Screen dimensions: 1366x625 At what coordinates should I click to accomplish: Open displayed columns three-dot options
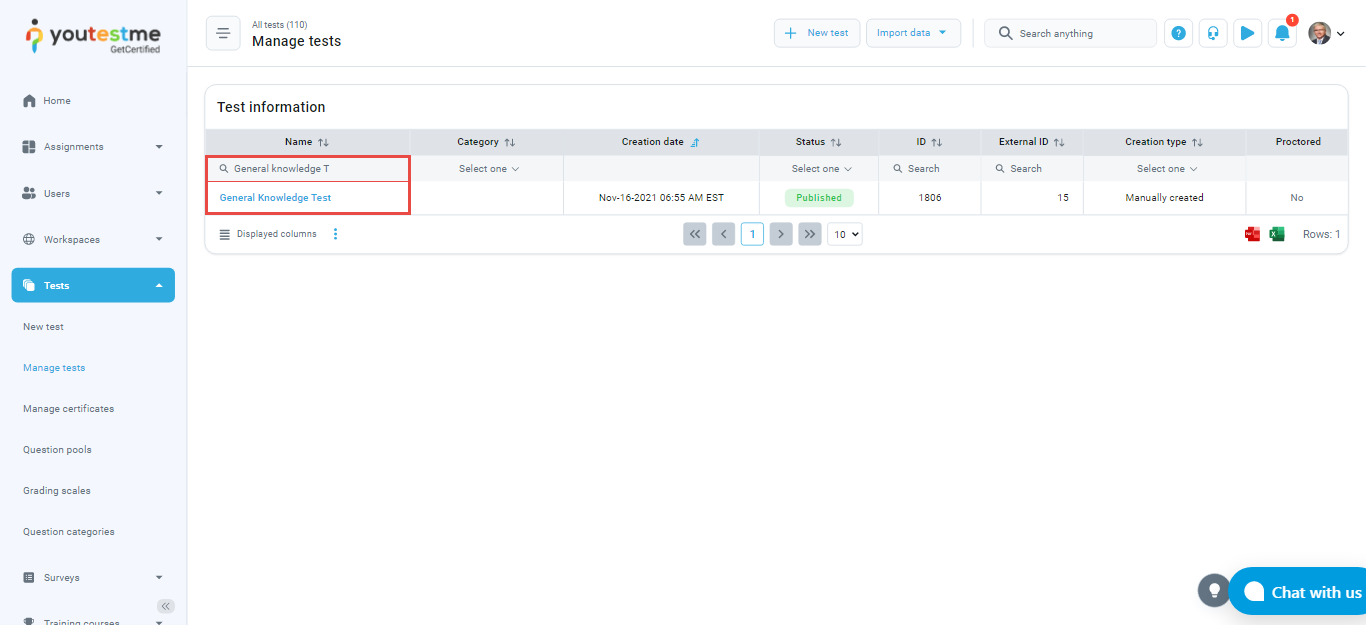pos(335,234)
